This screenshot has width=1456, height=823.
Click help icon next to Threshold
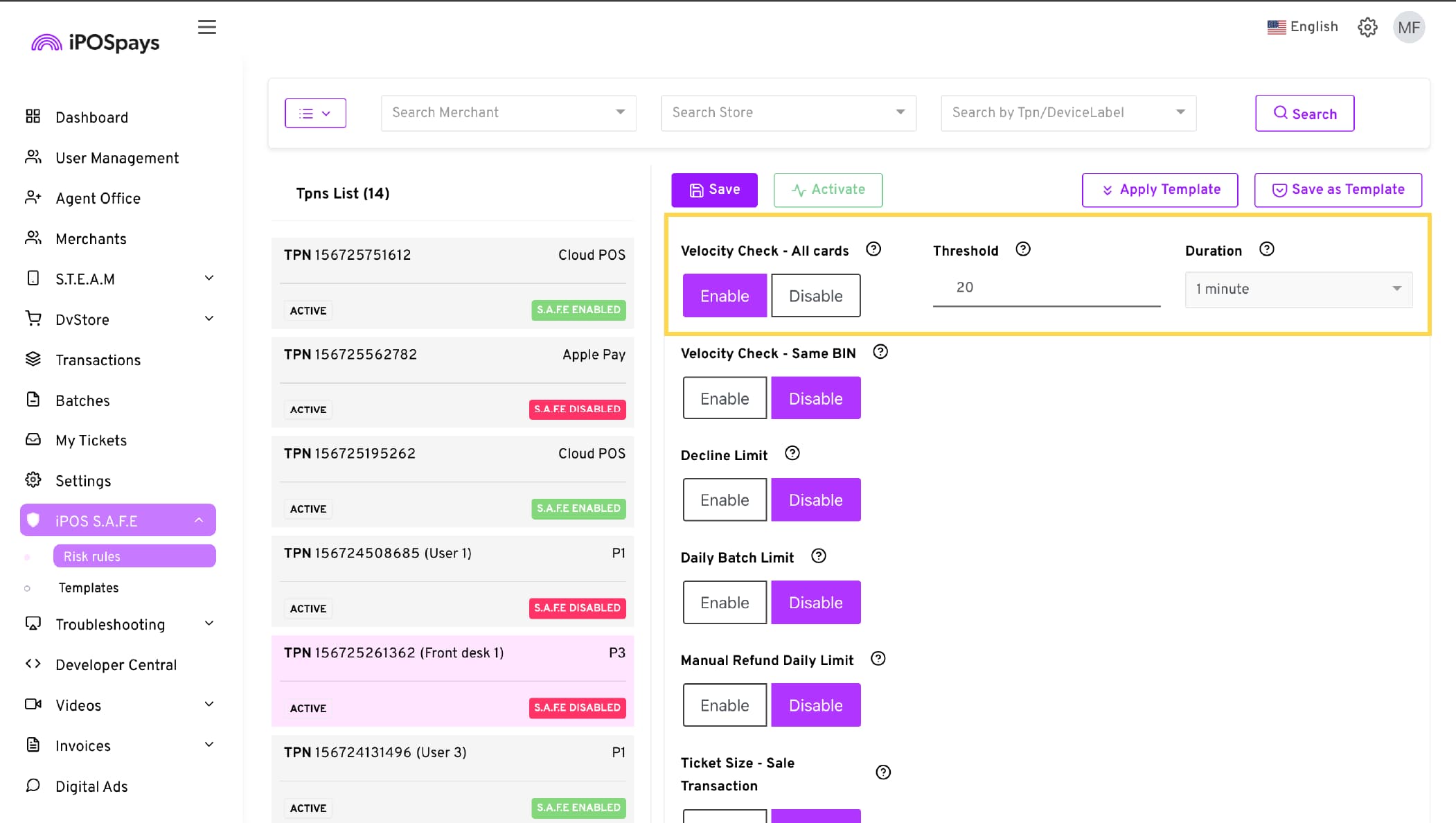(1022, 249)
